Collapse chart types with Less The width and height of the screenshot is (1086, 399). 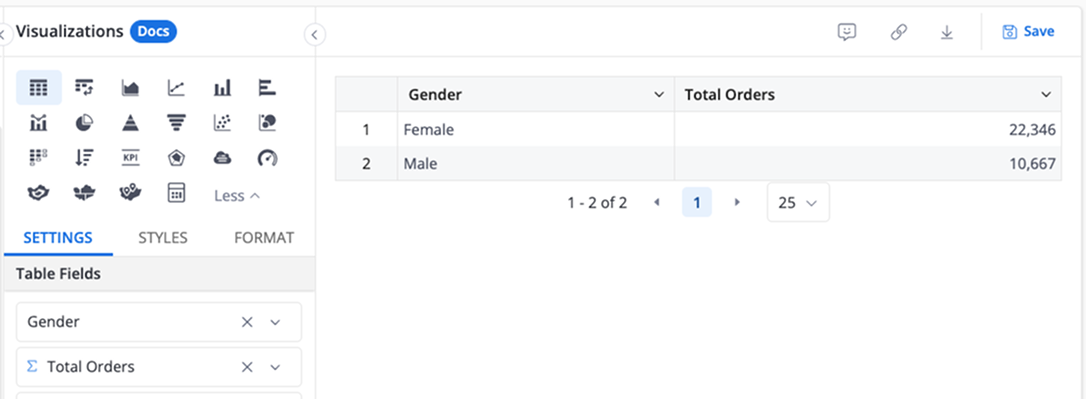[237, 196]
